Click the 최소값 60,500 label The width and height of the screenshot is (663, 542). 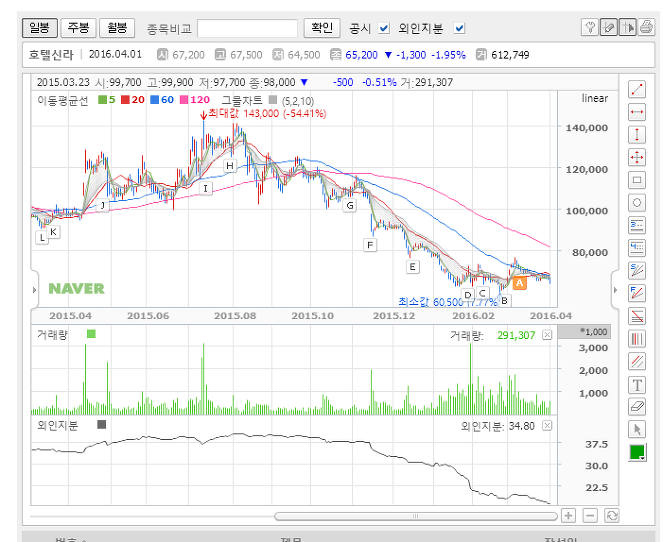[448, 302]
